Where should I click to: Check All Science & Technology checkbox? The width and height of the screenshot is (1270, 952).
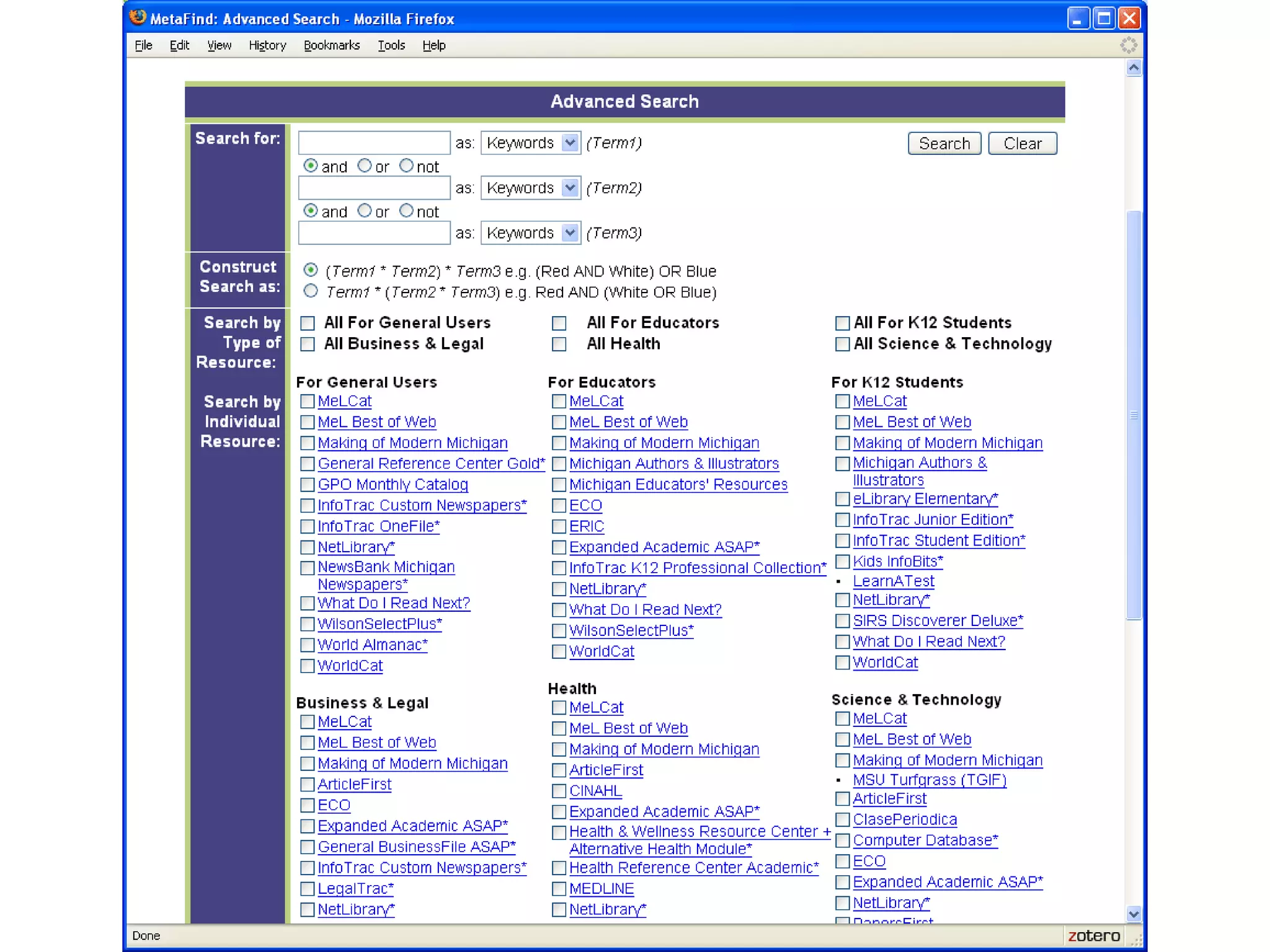(842, 344)
